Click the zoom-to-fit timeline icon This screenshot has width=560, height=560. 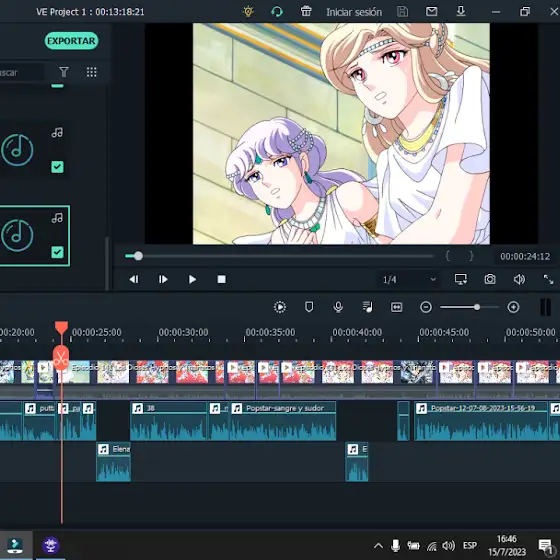point(396,307)
